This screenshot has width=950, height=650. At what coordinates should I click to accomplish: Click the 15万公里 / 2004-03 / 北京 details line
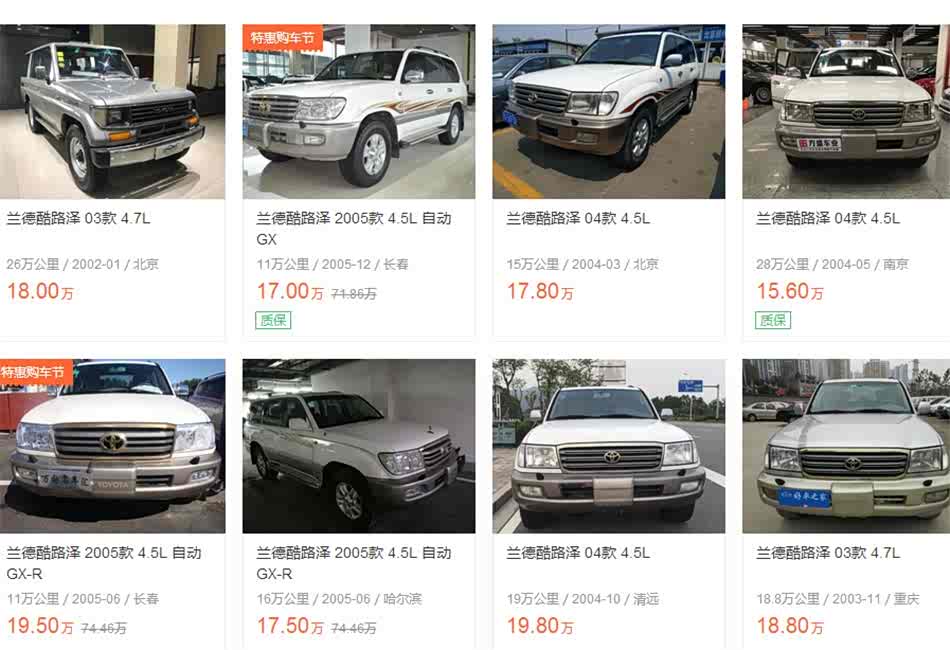coord(582,265)
